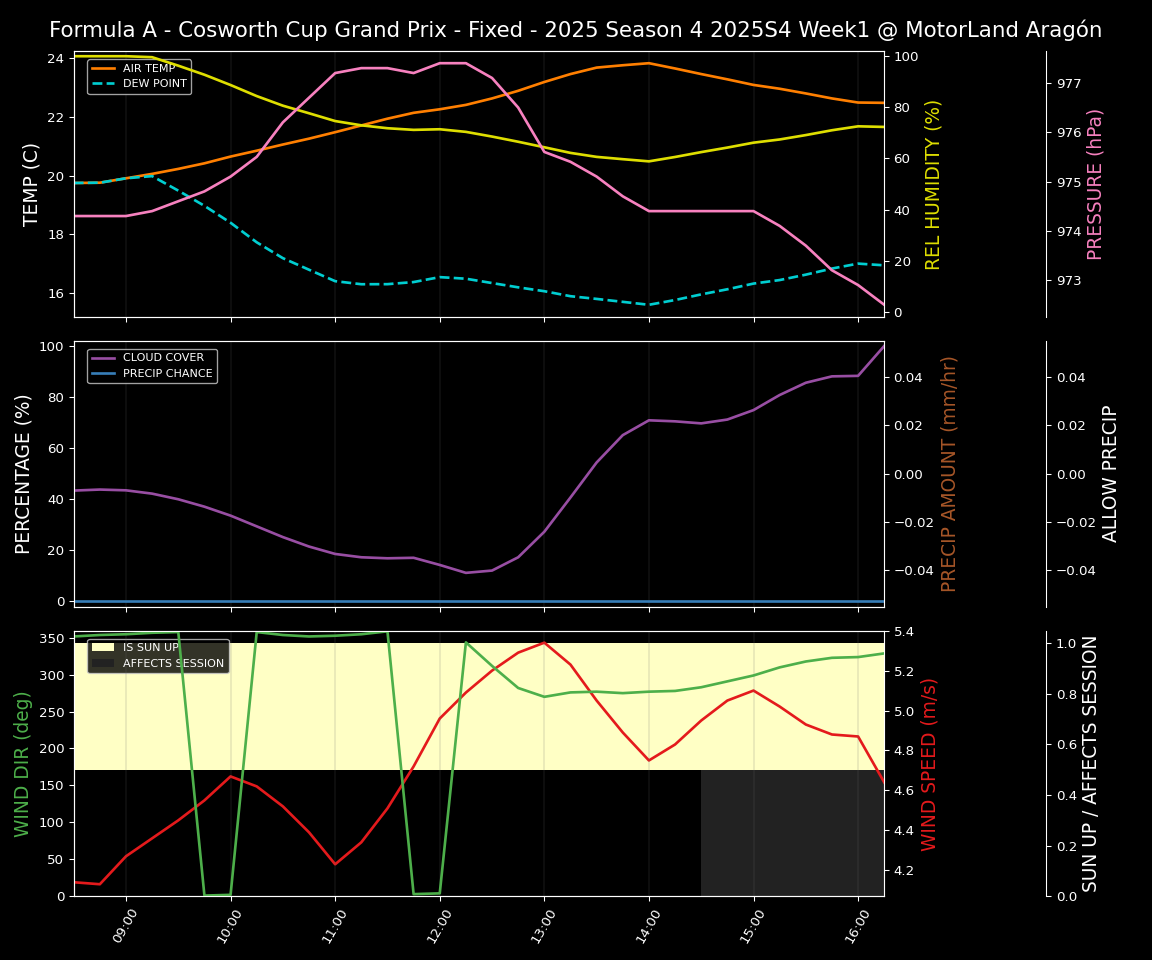Click the REL HUMIDITY (%) axis label
Screen dimensions: 1152x960
[x=933, y=184]
